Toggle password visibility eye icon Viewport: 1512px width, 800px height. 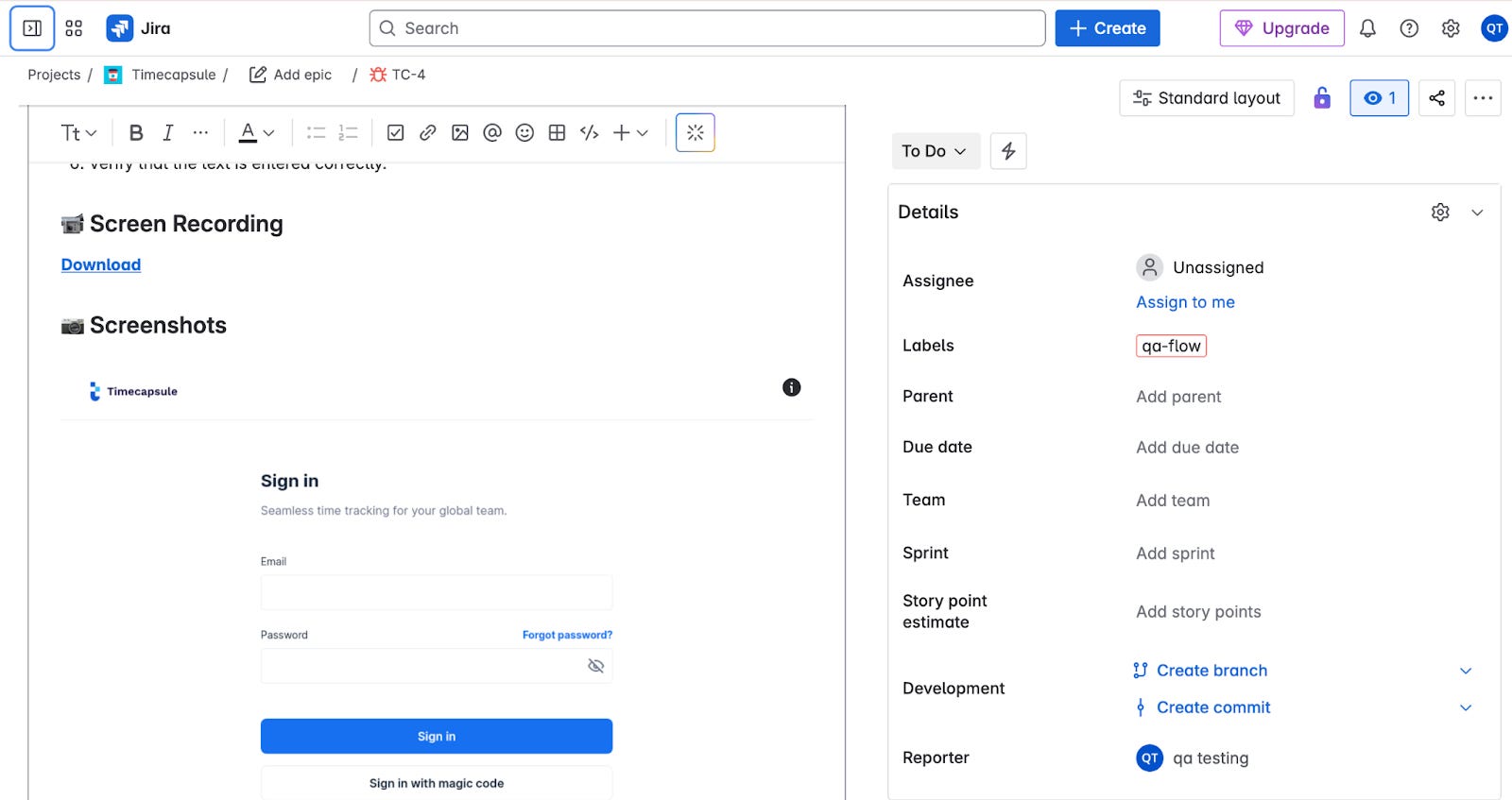pyautogui.click(x=595, y=666)
